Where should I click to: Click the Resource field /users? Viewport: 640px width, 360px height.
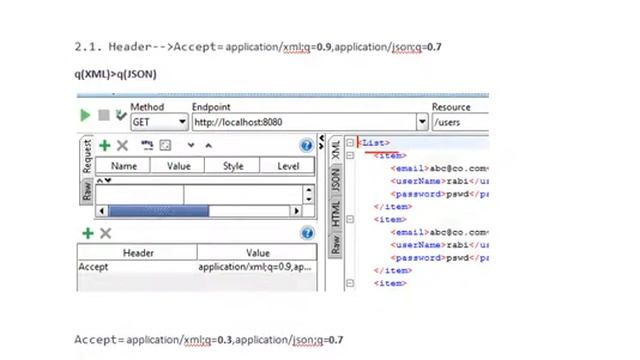click(x=460, y=122)
